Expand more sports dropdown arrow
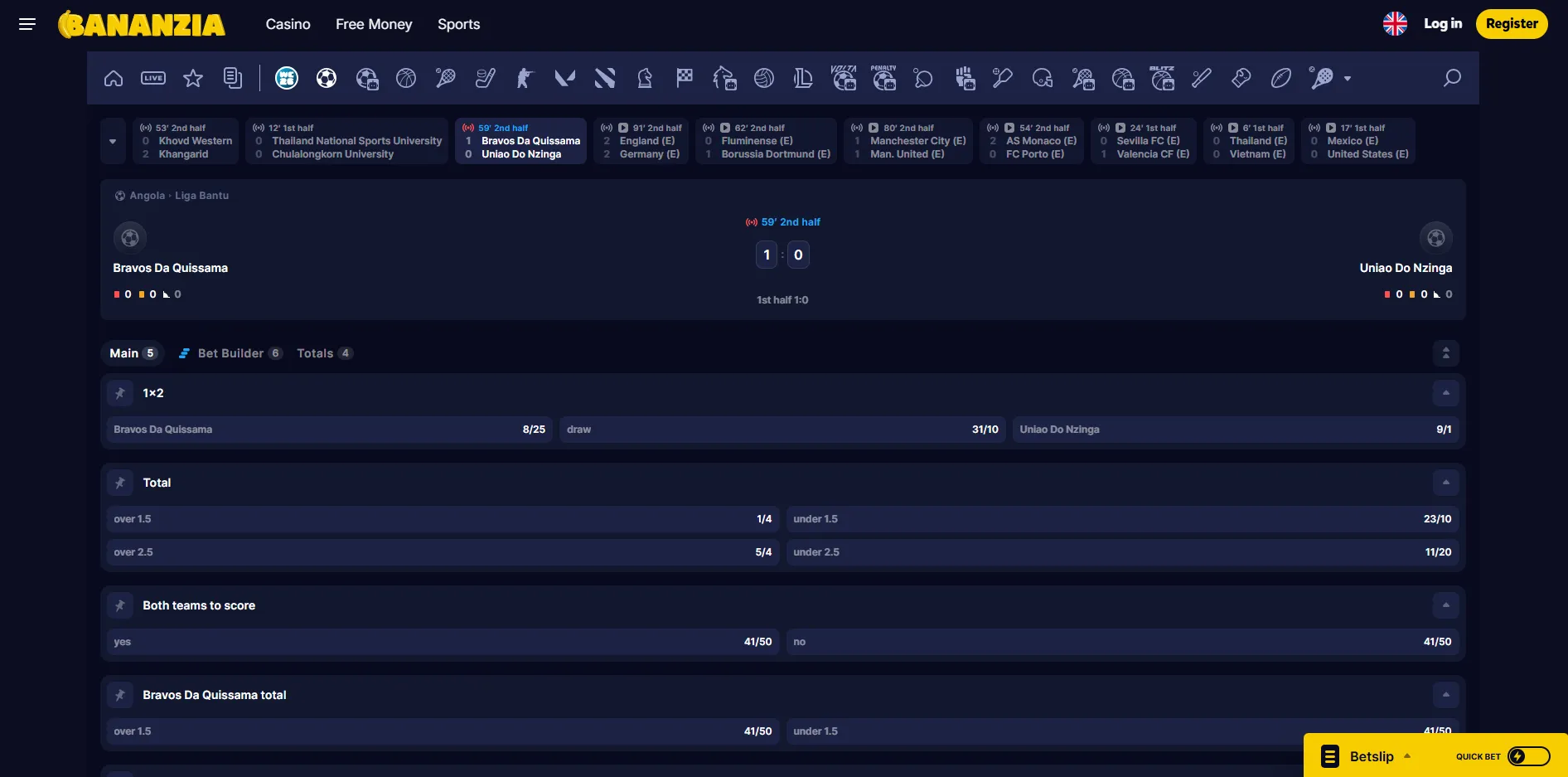Viewport: 1568px width, 777px height. 1348,78
